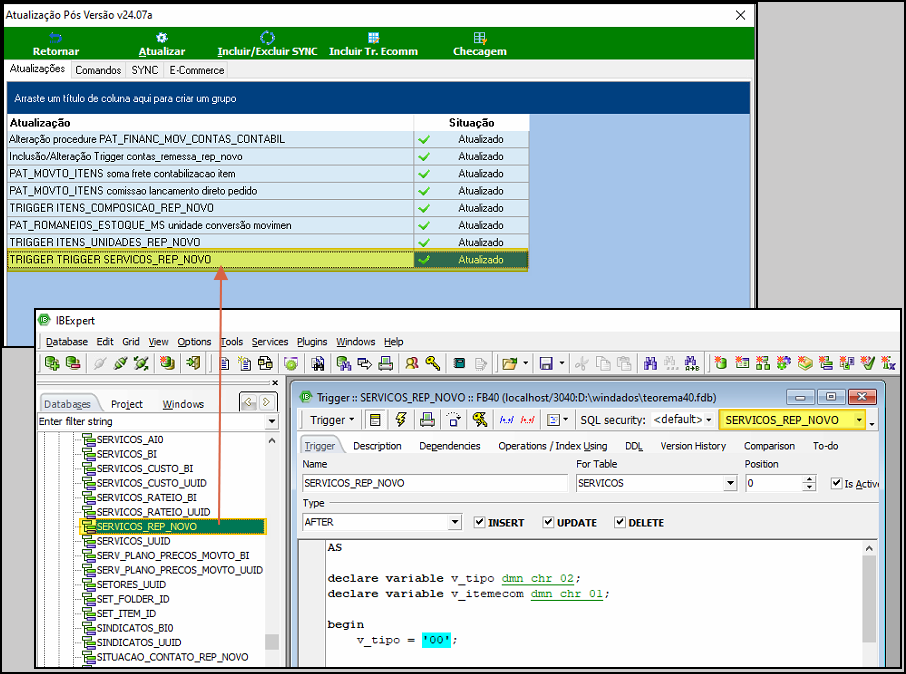
Task: Click IBExpert function fx toolbar icon
Action: pyautogui.click(x=888, y=363)
